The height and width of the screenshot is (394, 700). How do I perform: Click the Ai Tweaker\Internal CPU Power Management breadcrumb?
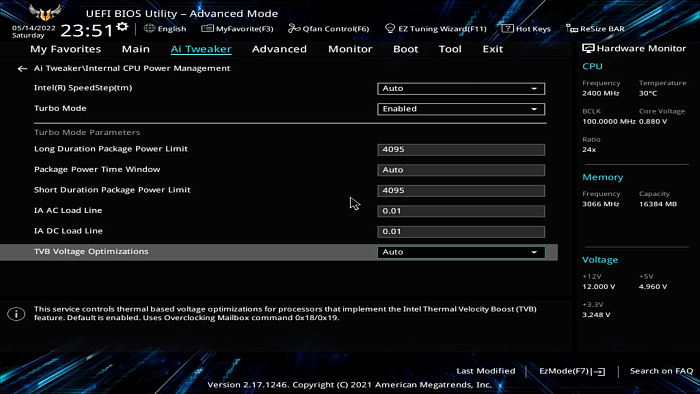click(132, 68)
